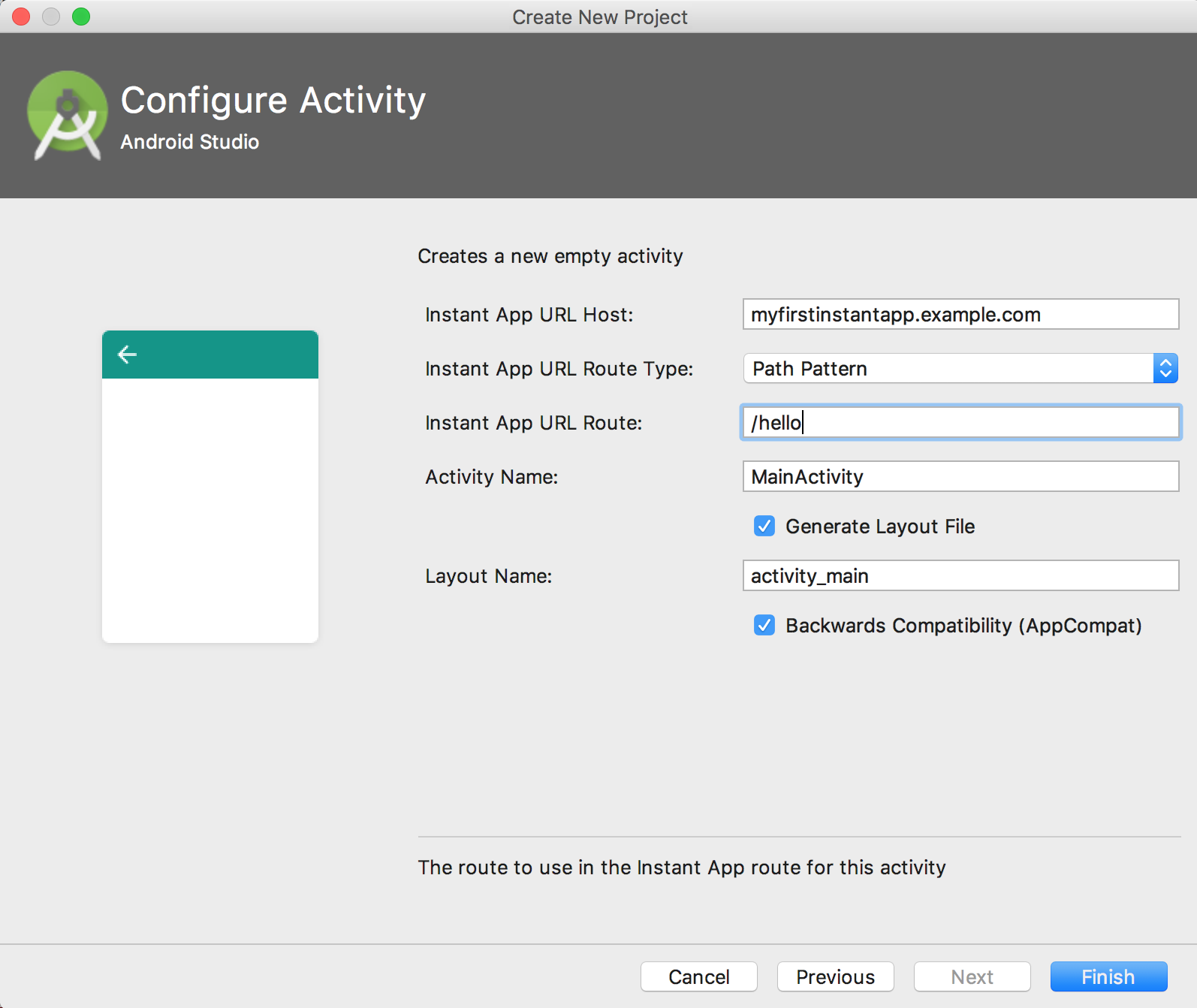Click the Create New Project title bar
This screenshot has width=1197, height=1008.
[599, 17]
